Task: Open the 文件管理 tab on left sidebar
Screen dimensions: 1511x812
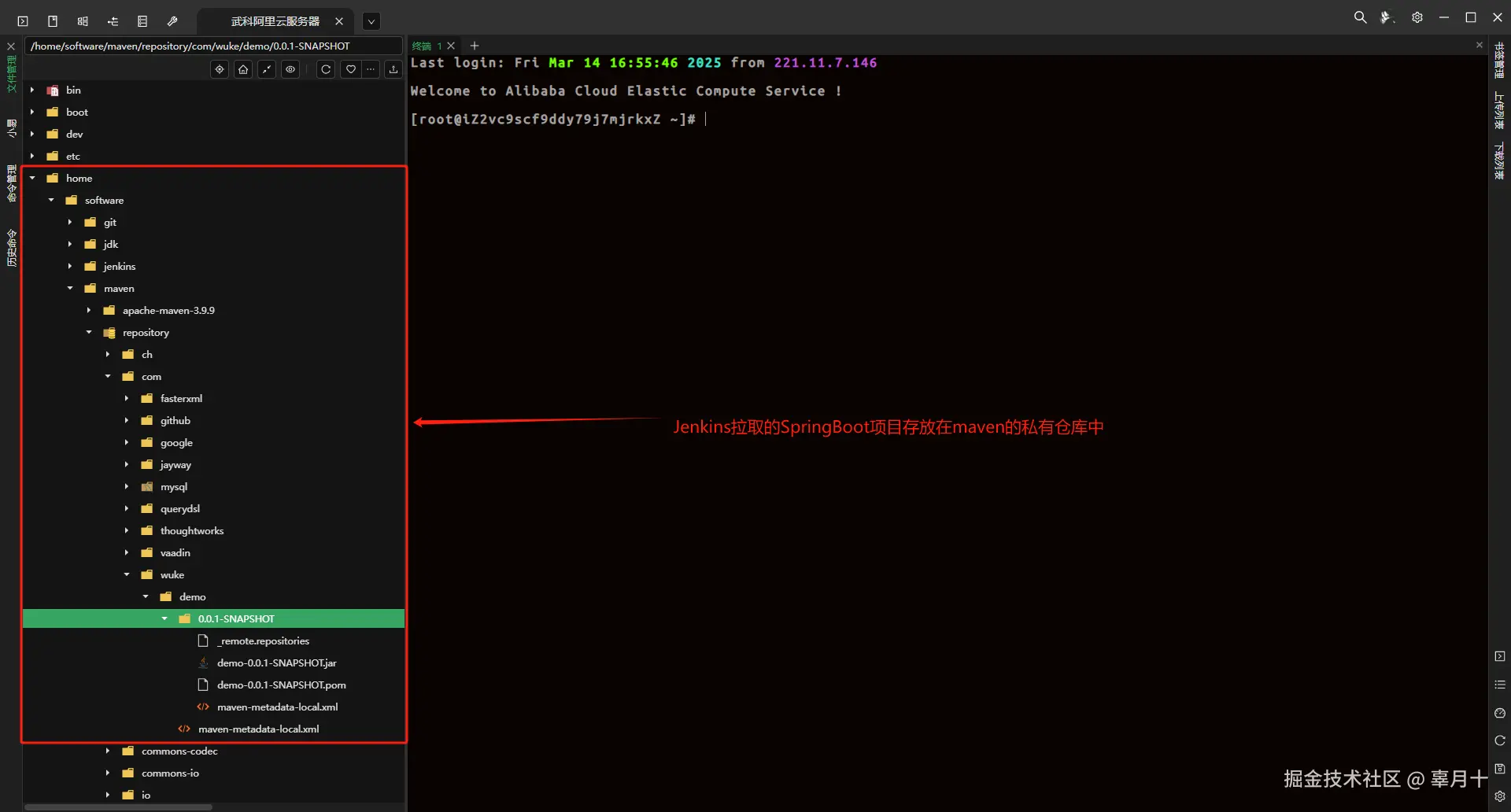Action: (x=12, y=74)
